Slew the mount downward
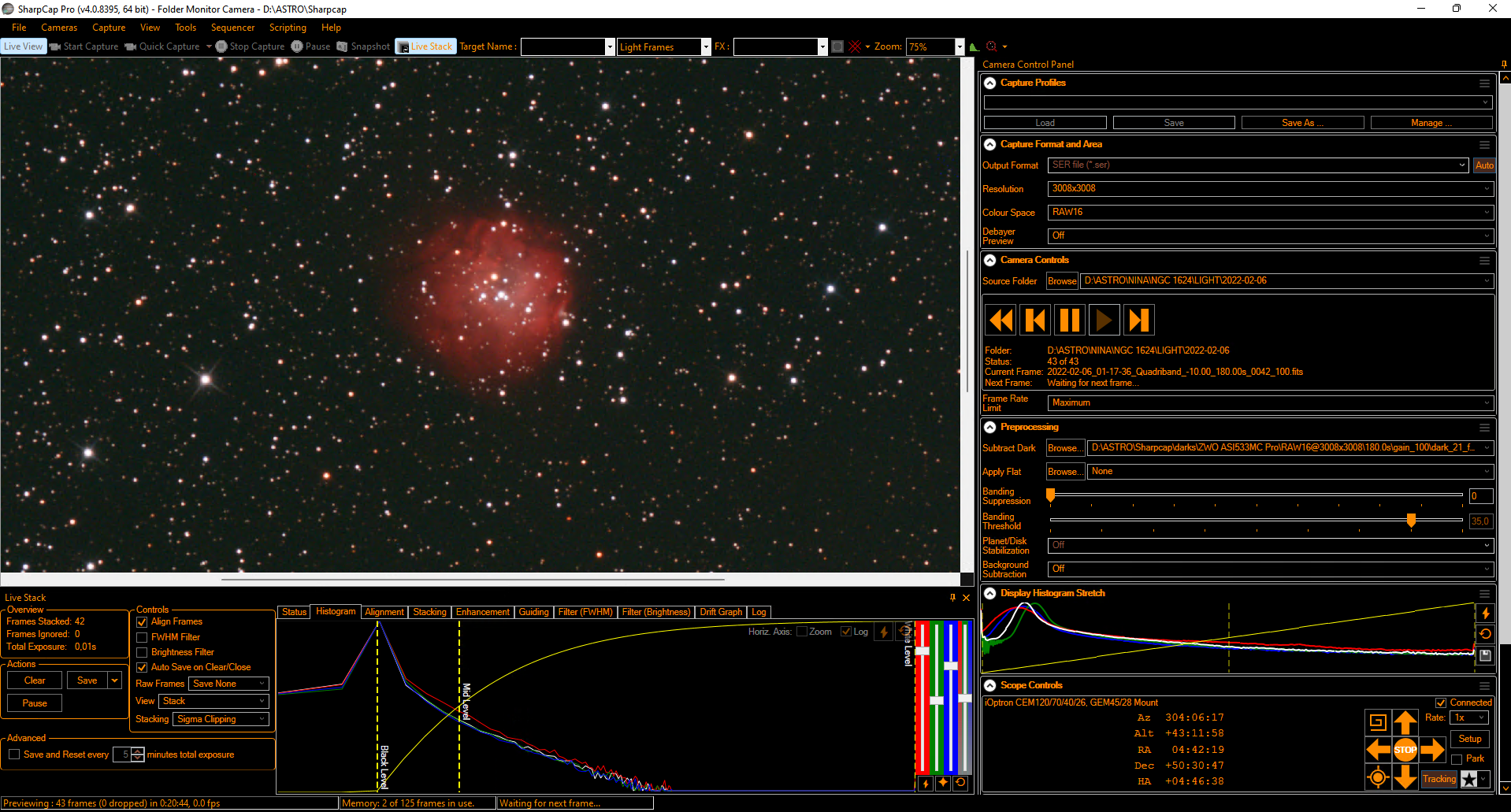This screenshot has width=1511, height=812. point(1405,777)
